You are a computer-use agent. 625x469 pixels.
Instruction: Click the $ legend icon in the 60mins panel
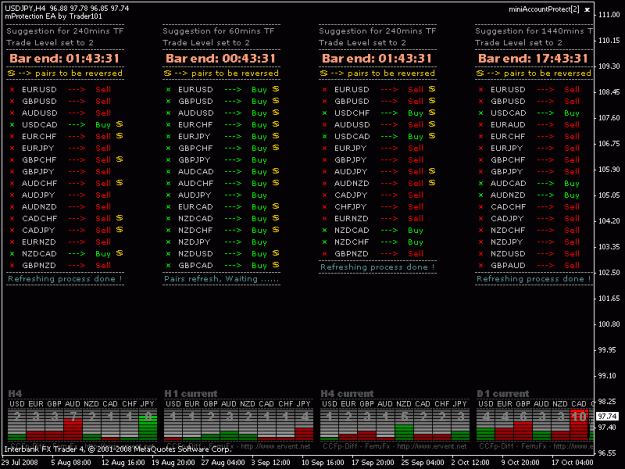click(167, 73)
